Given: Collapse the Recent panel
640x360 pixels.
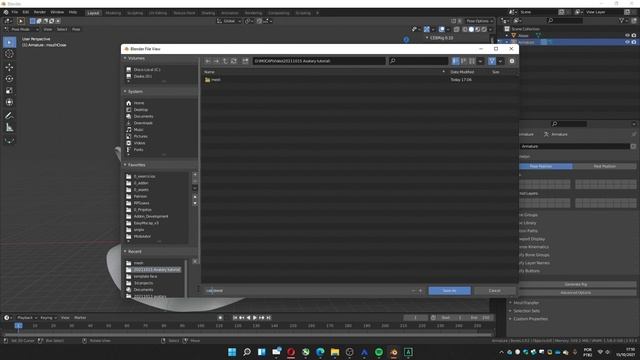Looking at the screenshot, I should (x=125, y=251).
